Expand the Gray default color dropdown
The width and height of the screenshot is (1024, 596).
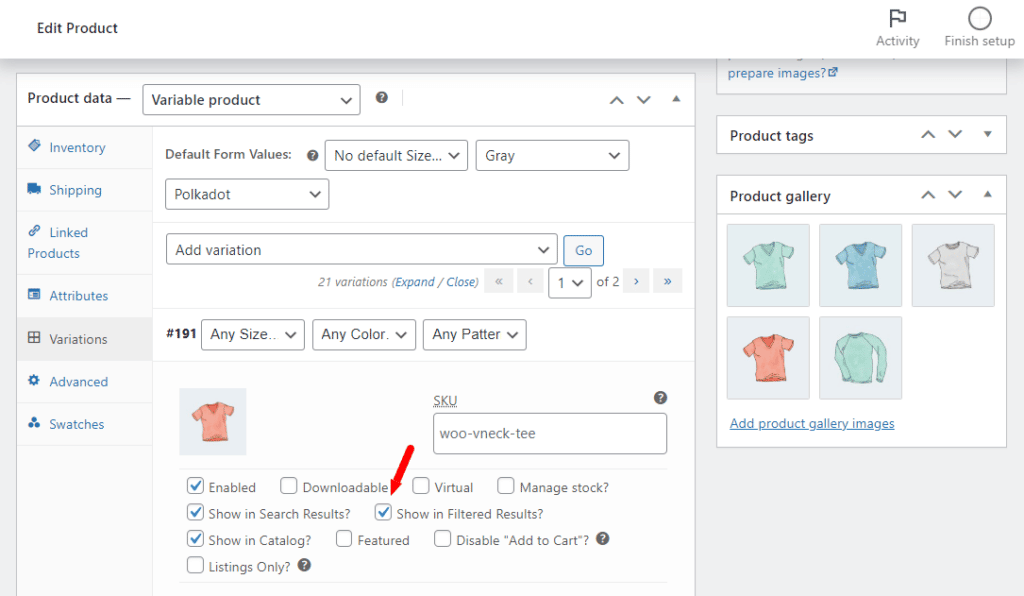point(552,155)
